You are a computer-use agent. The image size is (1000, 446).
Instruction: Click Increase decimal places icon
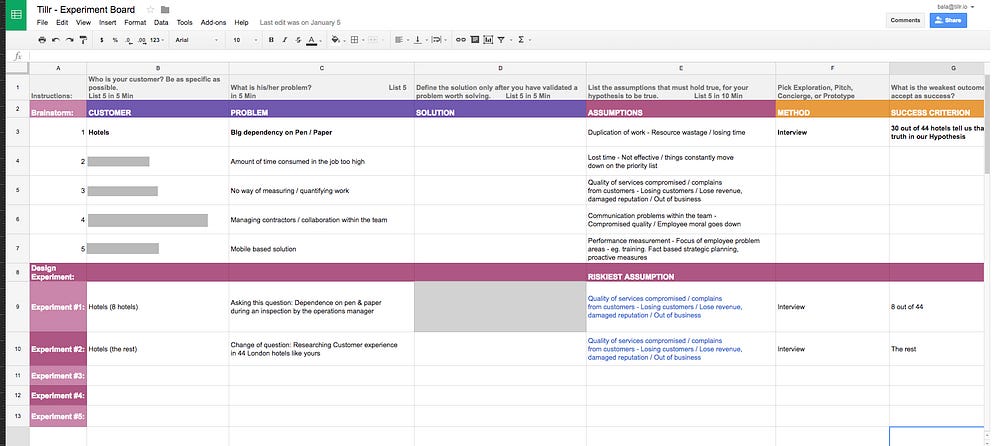(x=142, y=40)
